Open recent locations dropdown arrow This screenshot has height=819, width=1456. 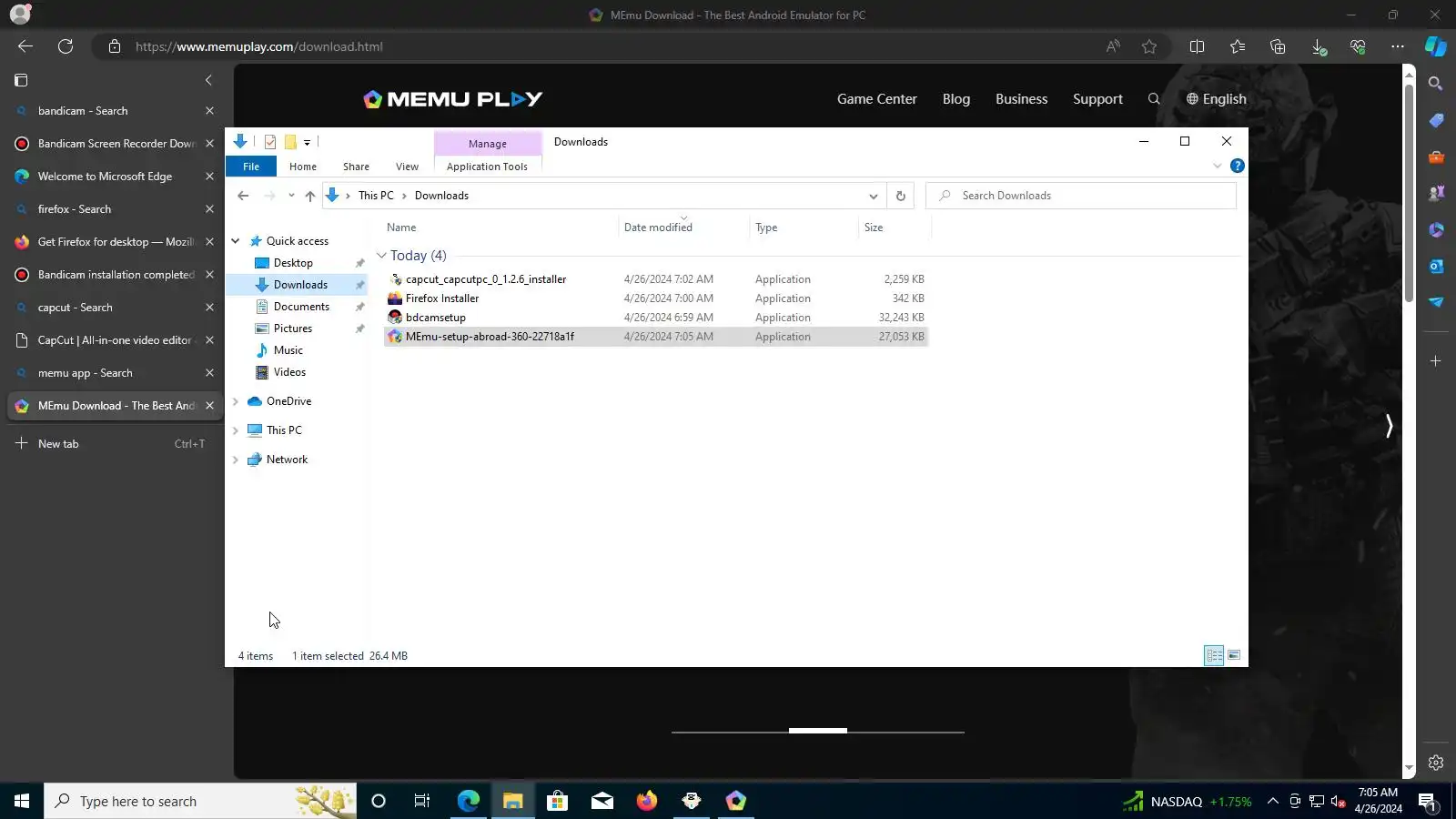[x=291, y=196]
